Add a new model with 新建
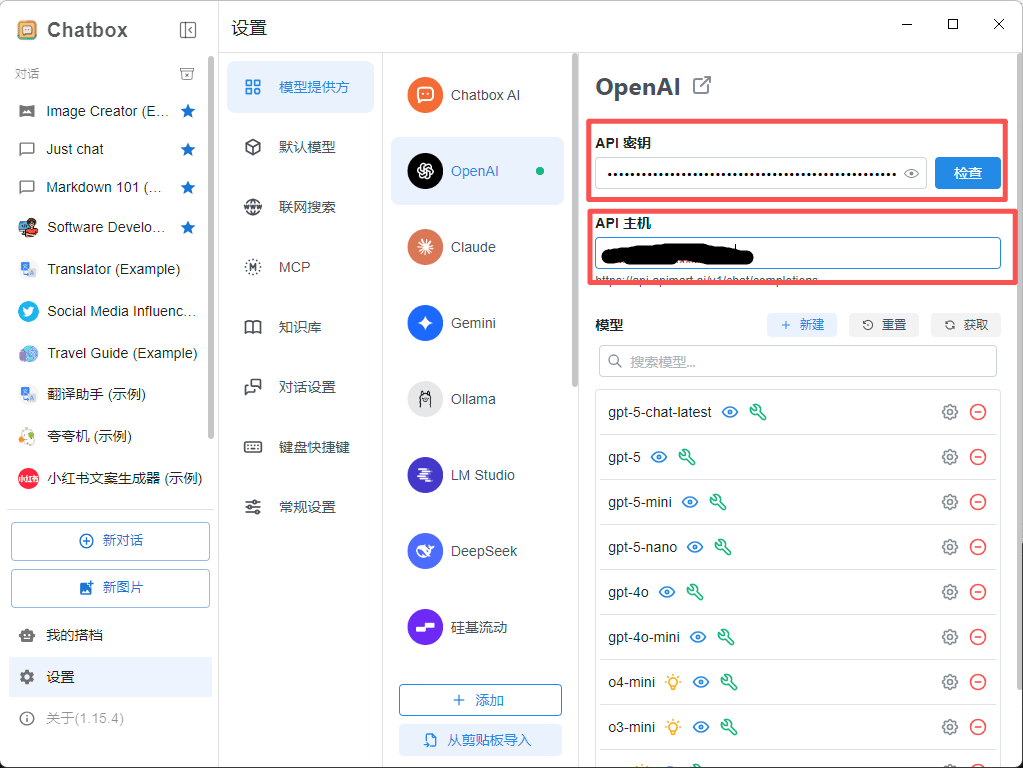The height and width of the screenshot is (768, 1023). (802, 325)
